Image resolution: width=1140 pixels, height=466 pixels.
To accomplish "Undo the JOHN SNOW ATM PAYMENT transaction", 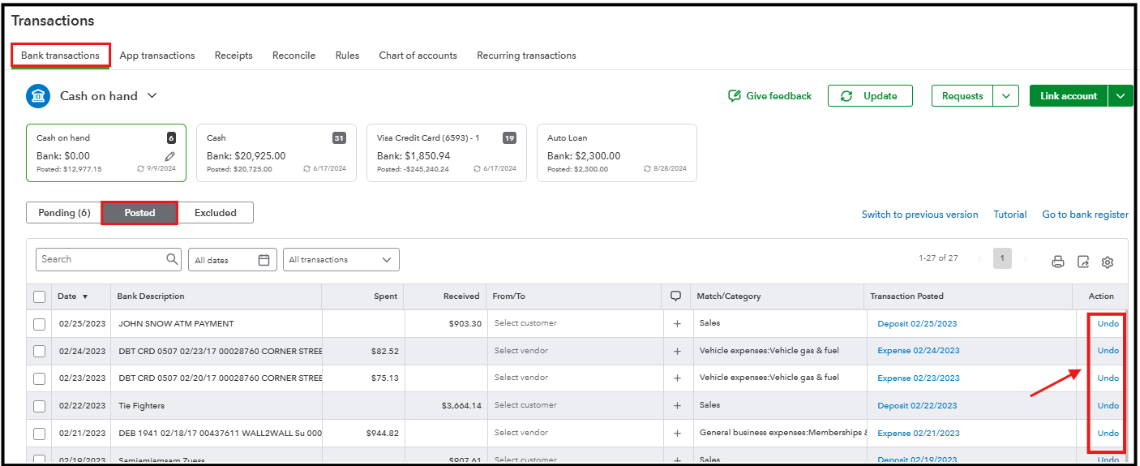I will 1108,324.
